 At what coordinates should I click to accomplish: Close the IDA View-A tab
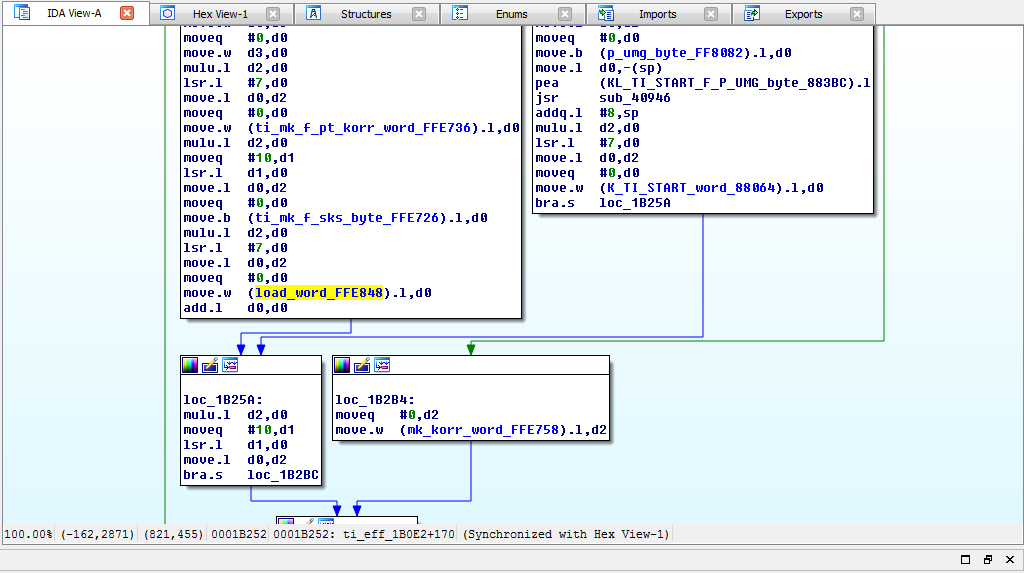[x=127, y=13]
